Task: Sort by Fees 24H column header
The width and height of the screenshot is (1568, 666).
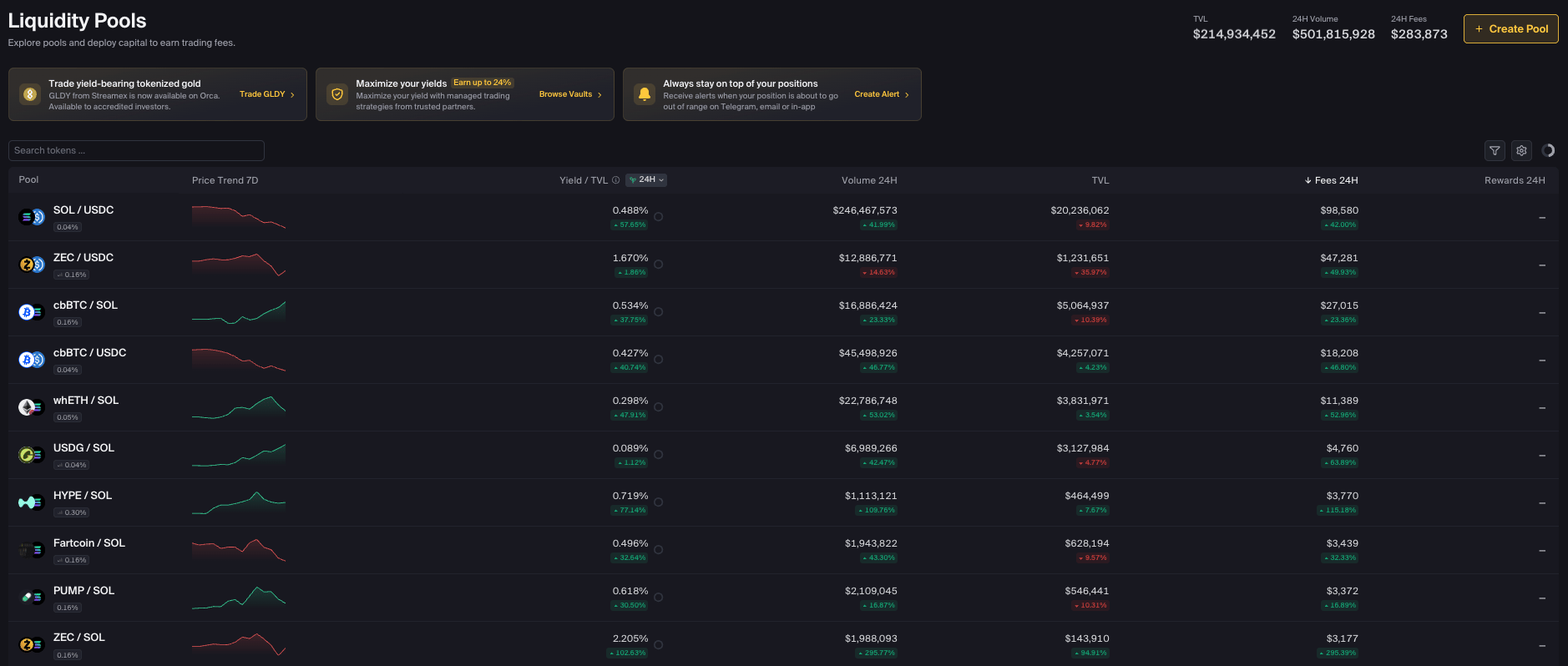Action: pyautogui.click(x=1331, y=180)
